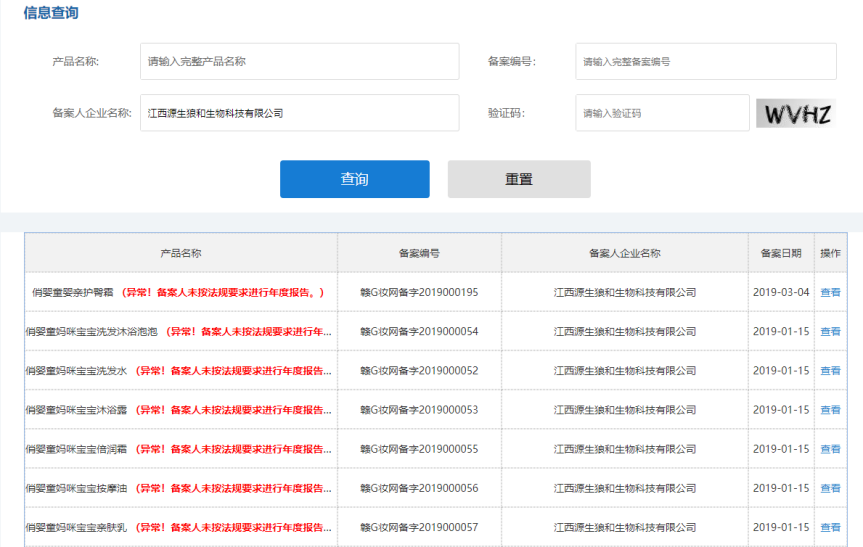Open 查看 link for record 2019000055
This screenshot has width=863, height=547.
click(x=830, y=449)
